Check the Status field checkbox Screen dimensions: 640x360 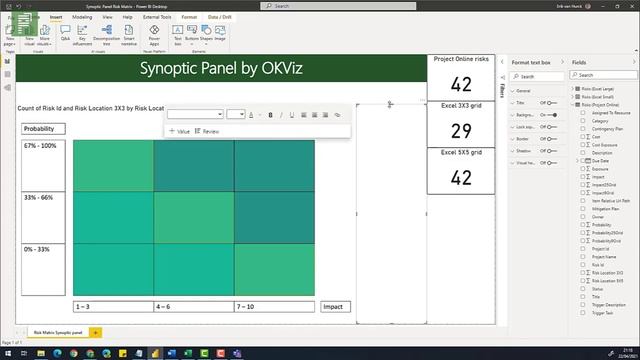pyautogui.click(x=583, y=289)
